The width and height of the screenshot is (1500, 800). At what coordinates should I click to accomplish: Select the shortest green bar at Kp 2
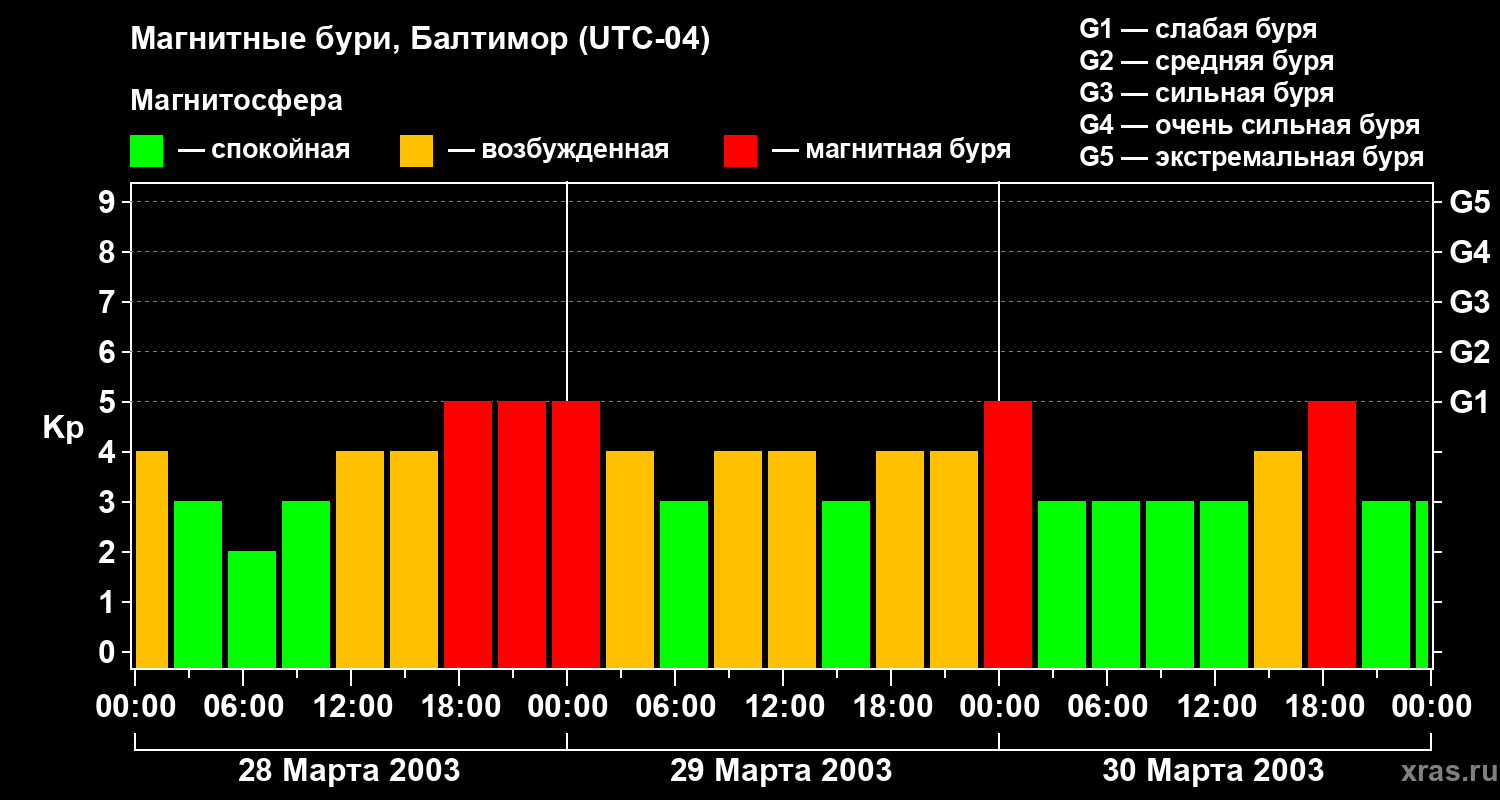click(252, 608)
